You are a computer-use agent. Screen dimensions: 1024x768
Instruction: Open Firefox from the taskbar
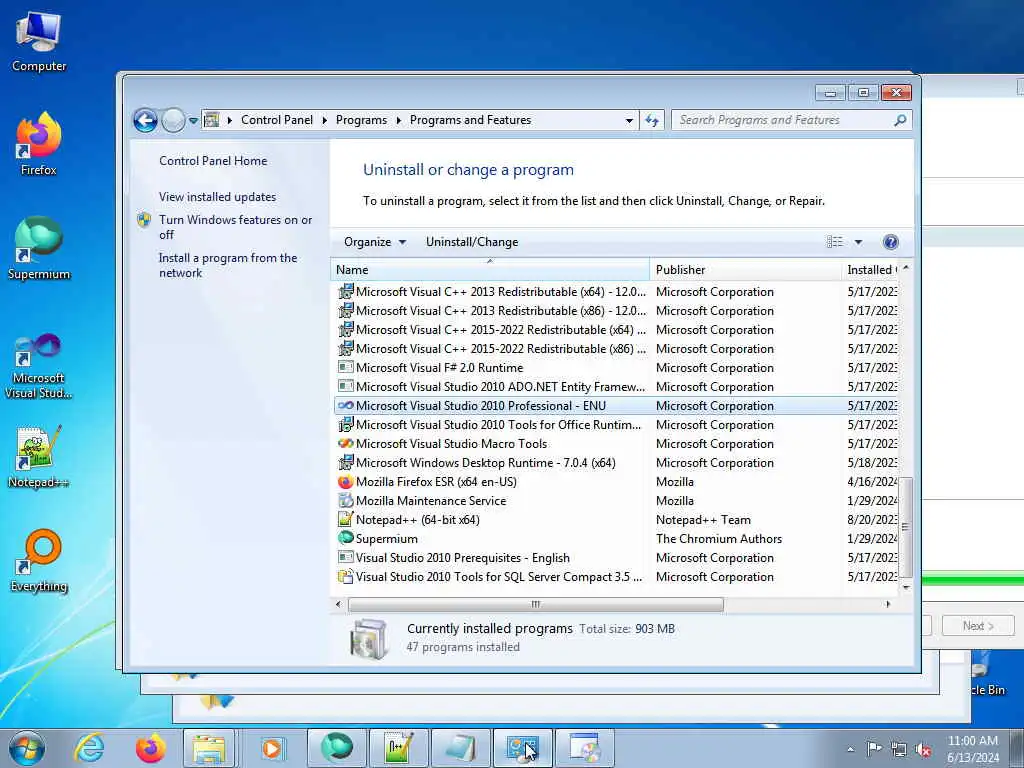[x=150, y=748]
